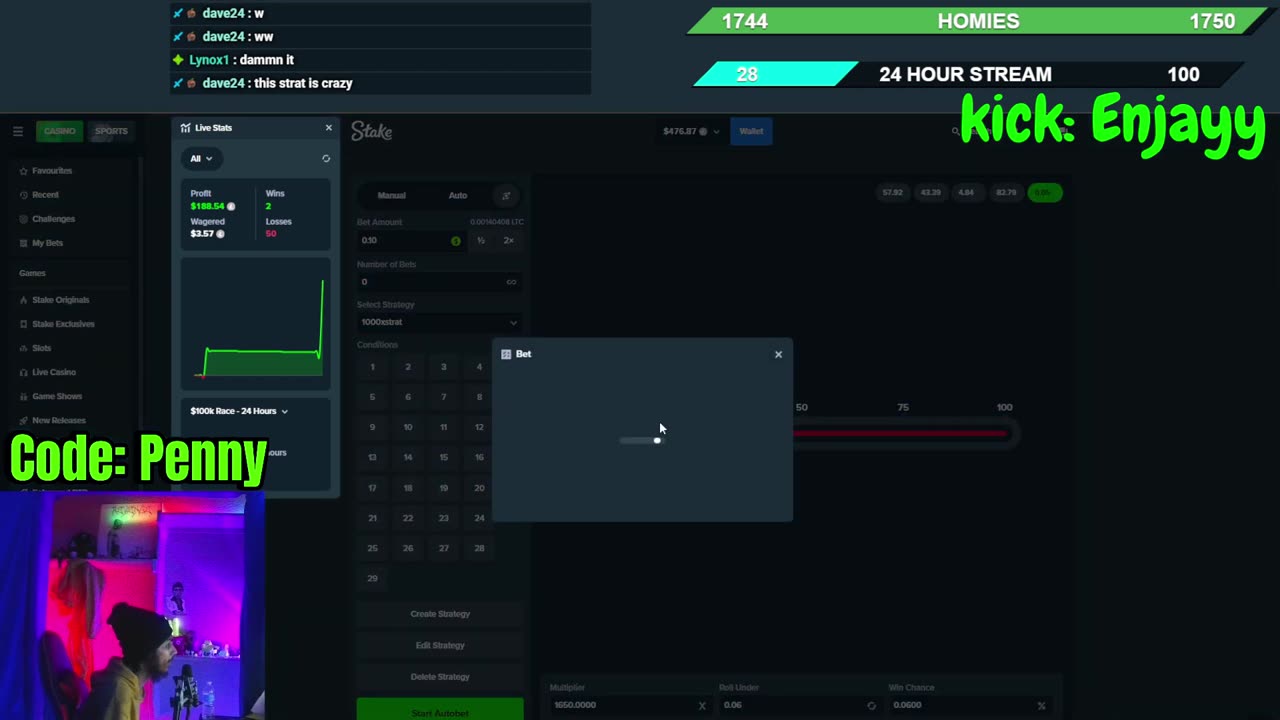Open the green latest result pill
The image size is (1280, 720).
[1044, 193]
